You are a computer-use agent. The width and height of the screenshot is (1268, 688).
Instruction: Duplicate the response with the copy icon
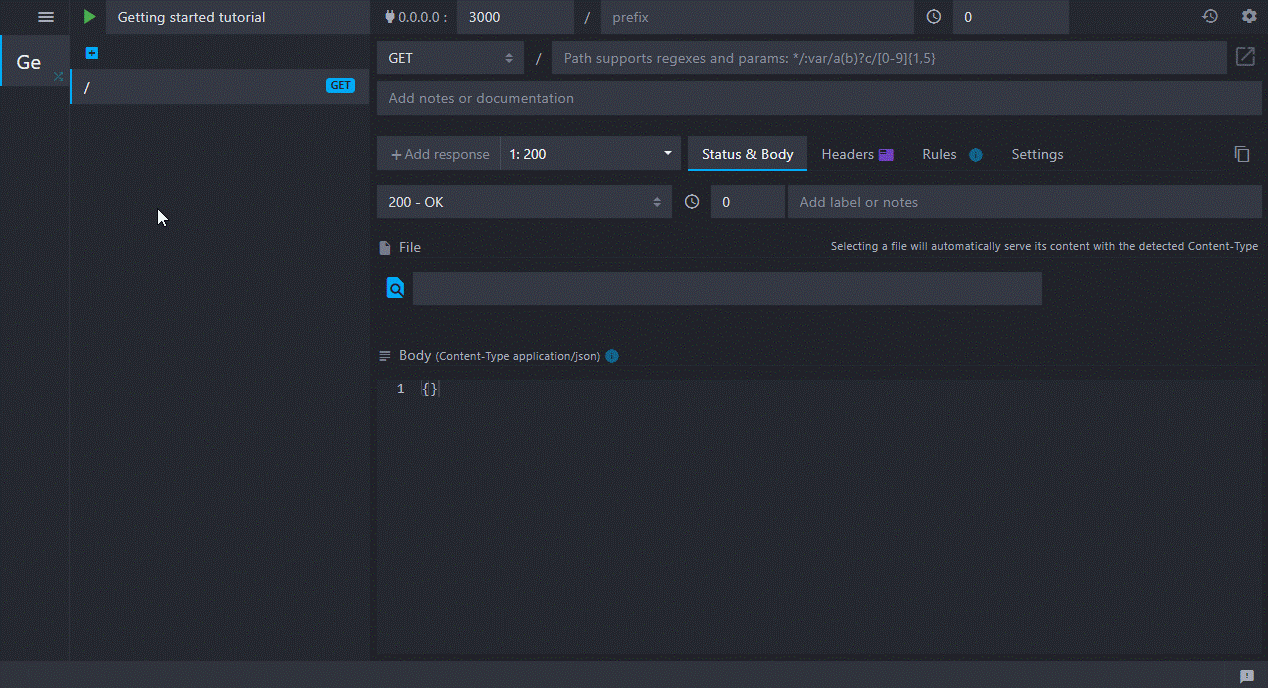click(x=1242, y=154)
